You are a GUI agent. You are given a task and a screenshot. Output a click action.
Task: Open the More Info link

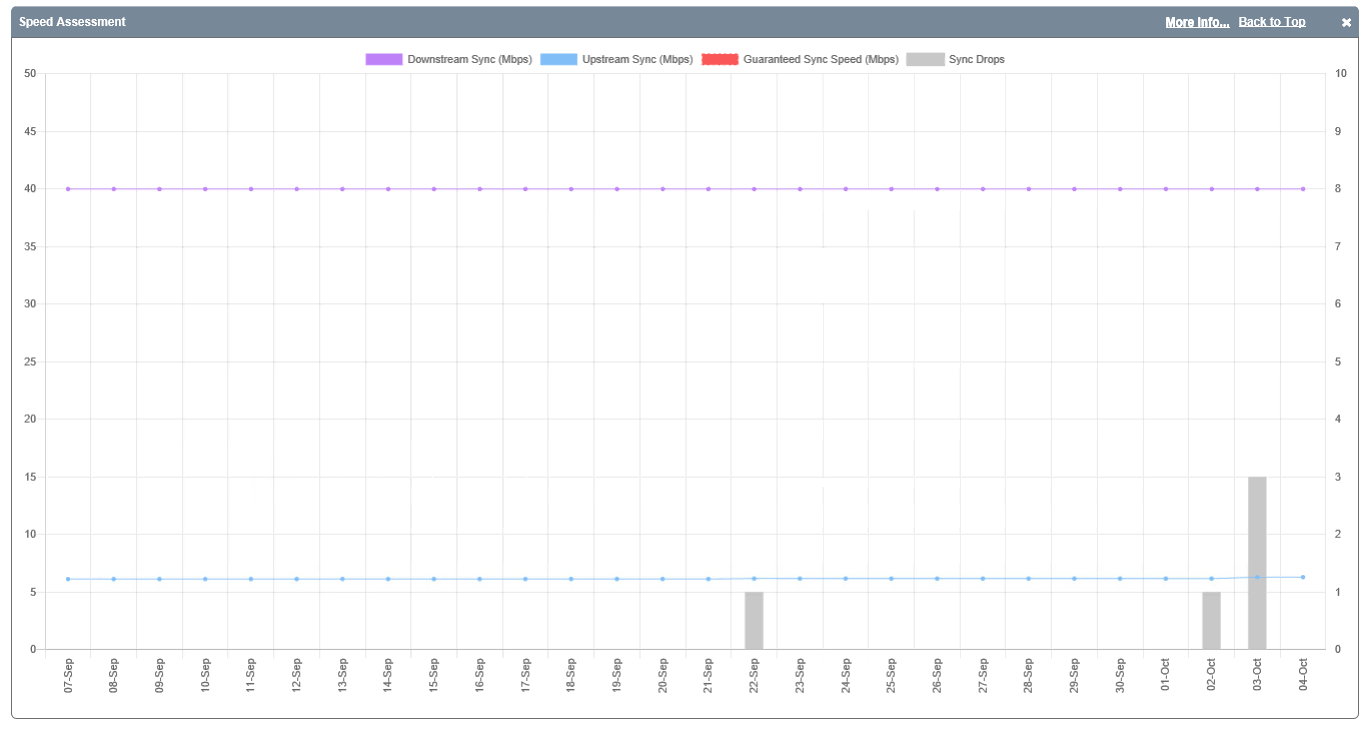(1196, 22)
